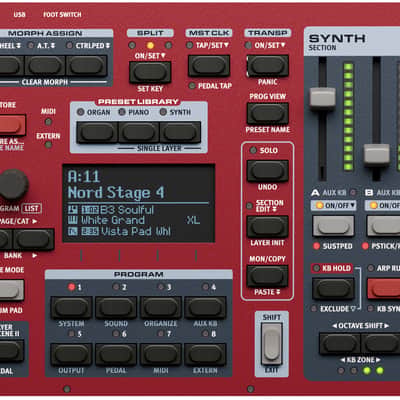The height and width of the screenshot is (400, 400).
Task: Toggle the Transpose ON/SET button
Action: [x=268, y=65]
